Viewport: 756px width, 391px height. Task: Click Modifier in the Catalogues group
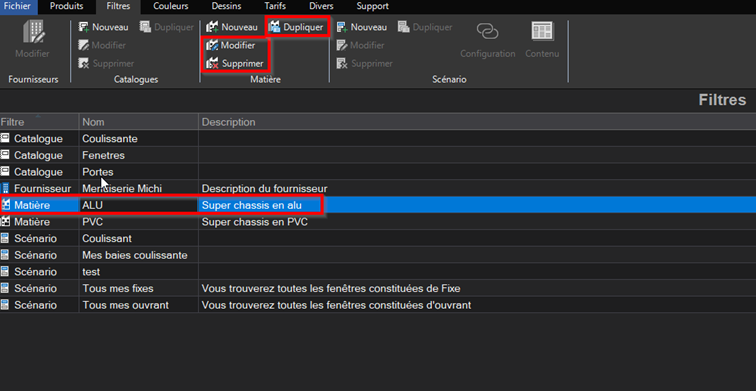pyautogui.click(x=102, y=45)
